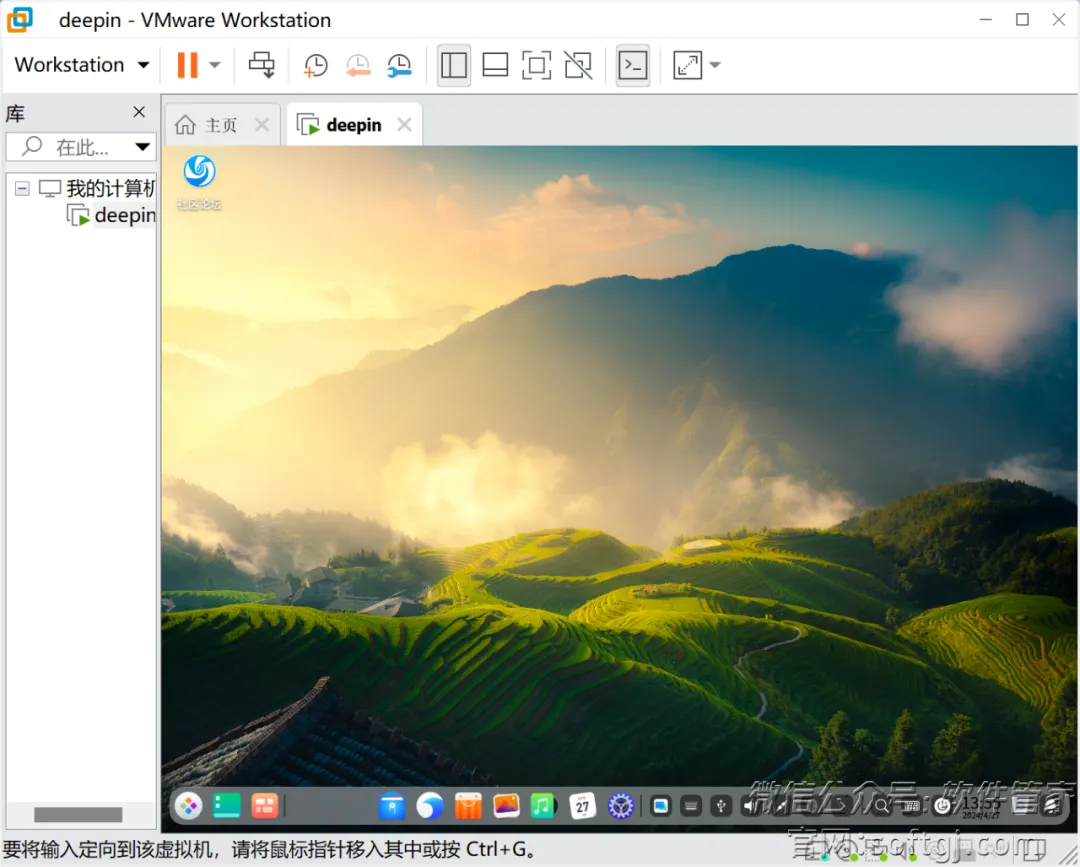Open the control center gear icon

[x=621, y=806]
